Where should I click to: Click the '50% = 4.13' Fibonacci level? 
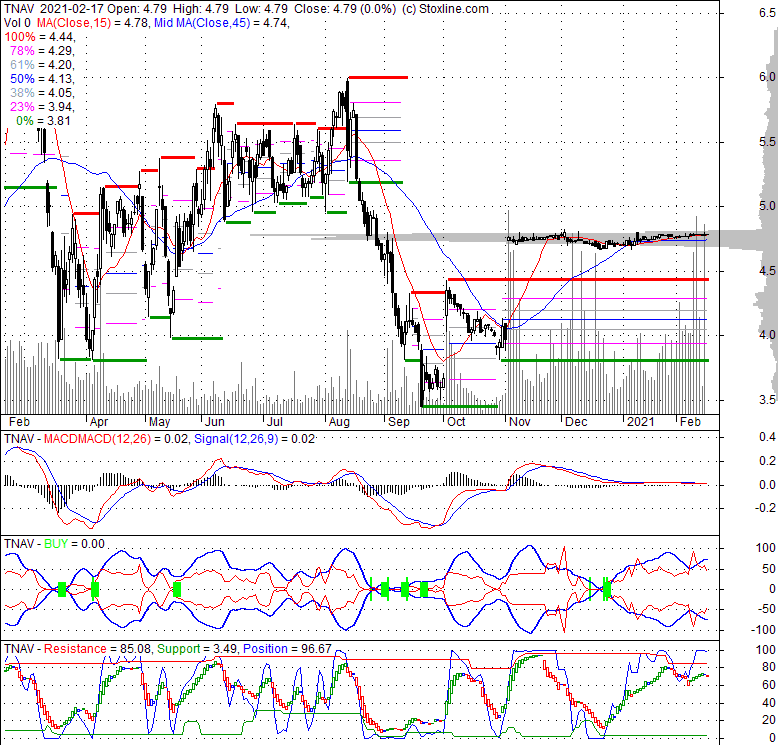point(42,79)
